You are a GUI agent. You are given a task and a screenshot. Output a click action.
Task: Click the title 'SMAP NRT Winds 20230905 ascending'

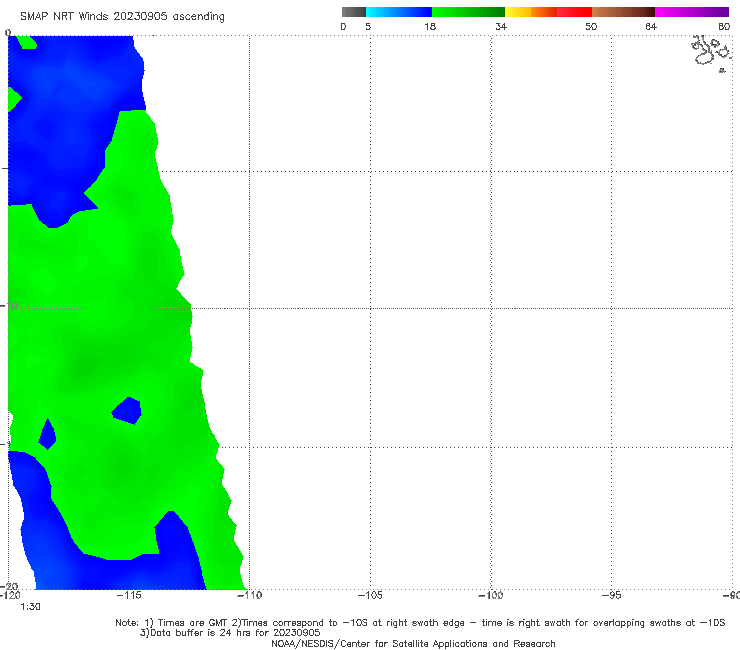[x=122, y=16]
